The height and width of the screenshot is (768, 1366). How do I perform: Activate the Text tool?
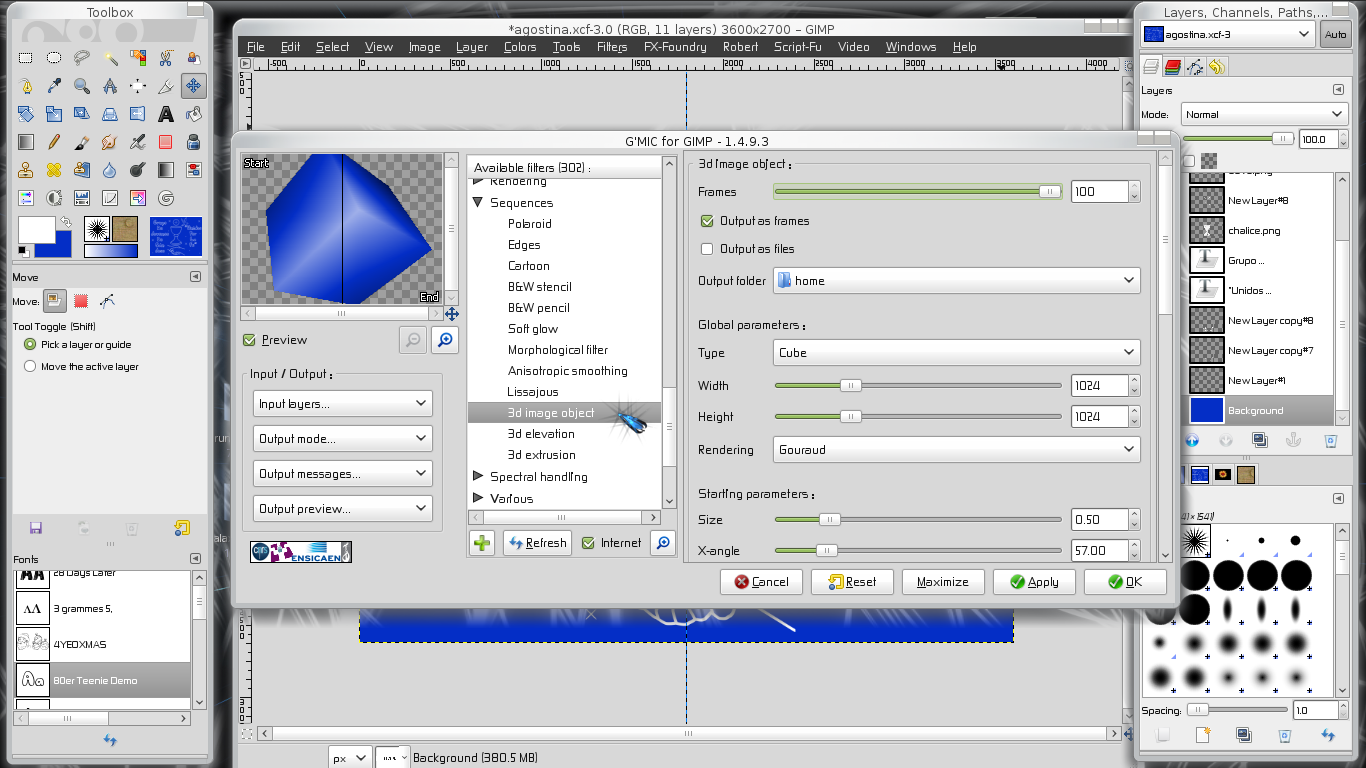point(166,114)
